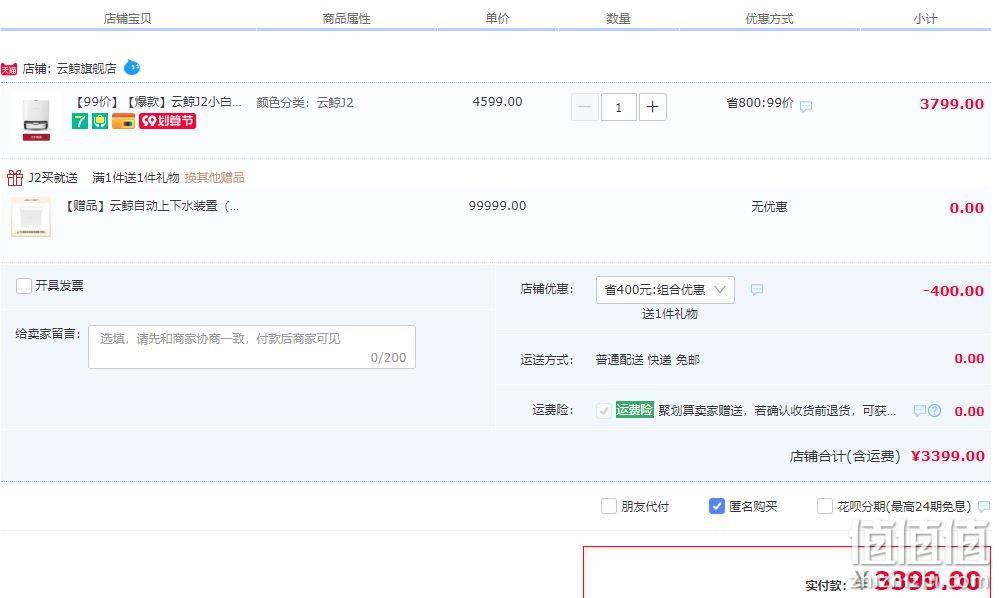
Task: Open the note icon next to 省800:99价
Action: point(806,106)
